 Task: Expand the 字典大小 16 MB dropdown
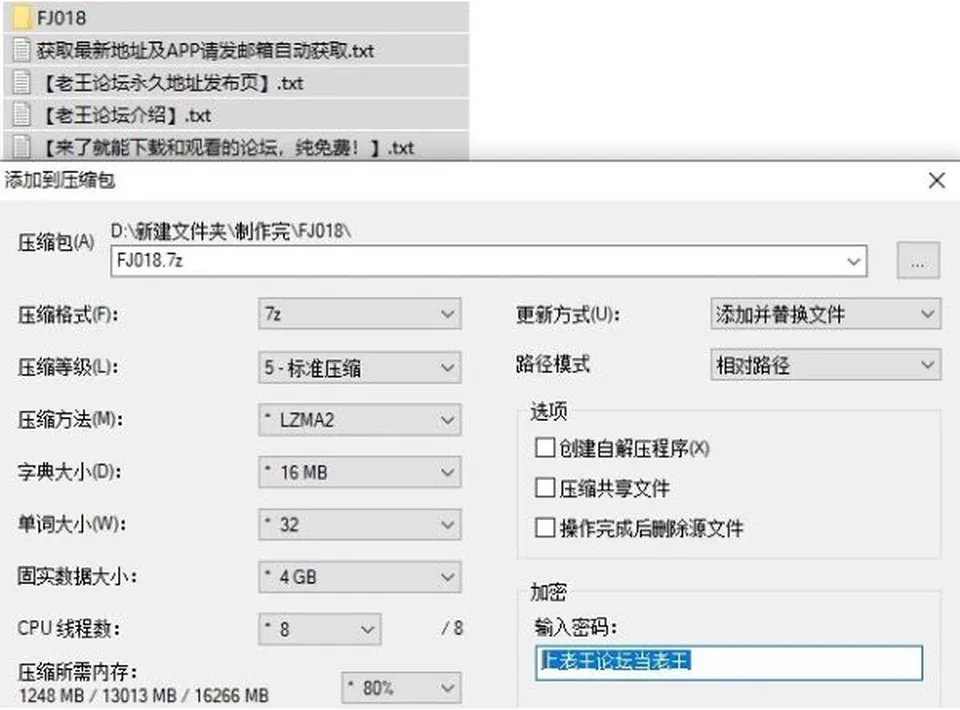click(x=359, y=472)
